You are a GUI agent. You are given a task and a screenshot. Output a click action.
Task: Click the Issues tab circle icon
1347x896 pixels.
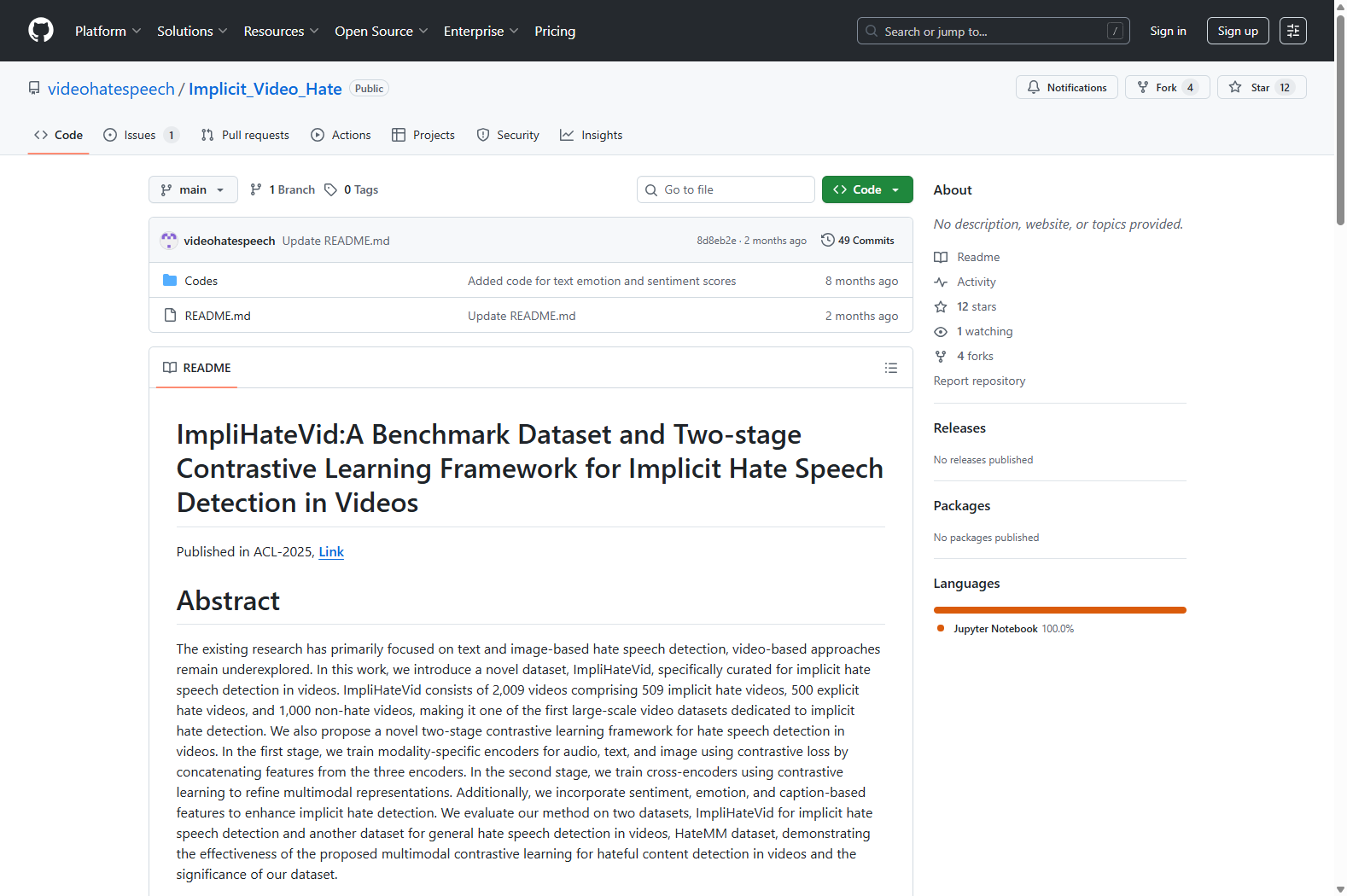(110, 135)
